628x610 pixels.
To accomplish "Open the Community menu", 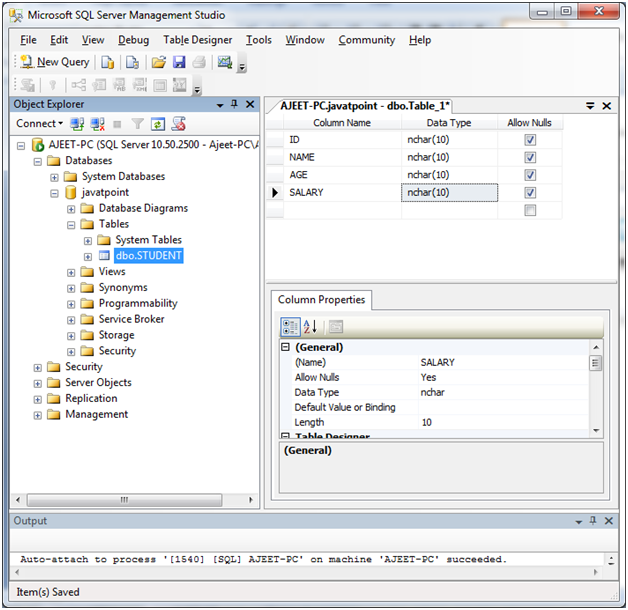I will [x=366, y=40].
